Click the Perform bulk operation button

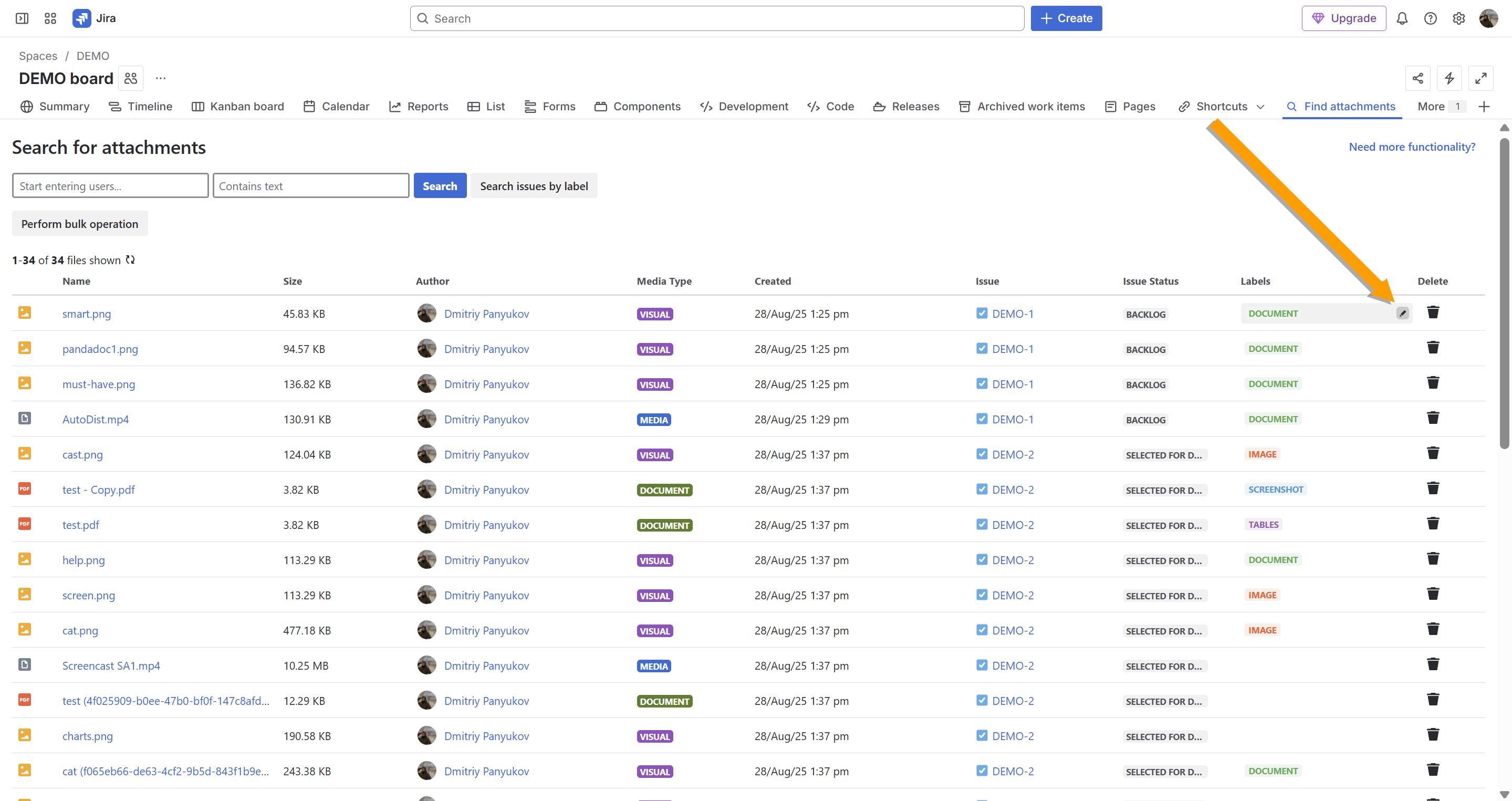coord(80,224)
